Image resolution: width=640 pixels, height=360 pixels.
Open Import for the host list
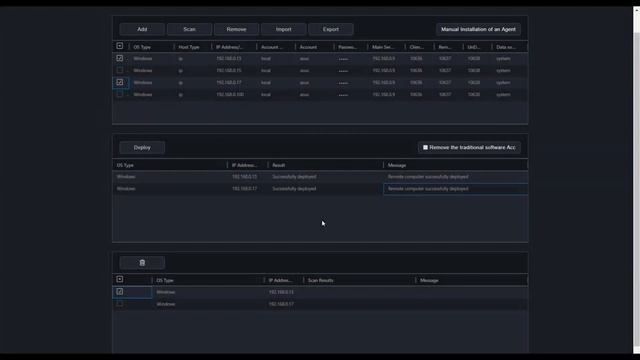click(284, 29)
